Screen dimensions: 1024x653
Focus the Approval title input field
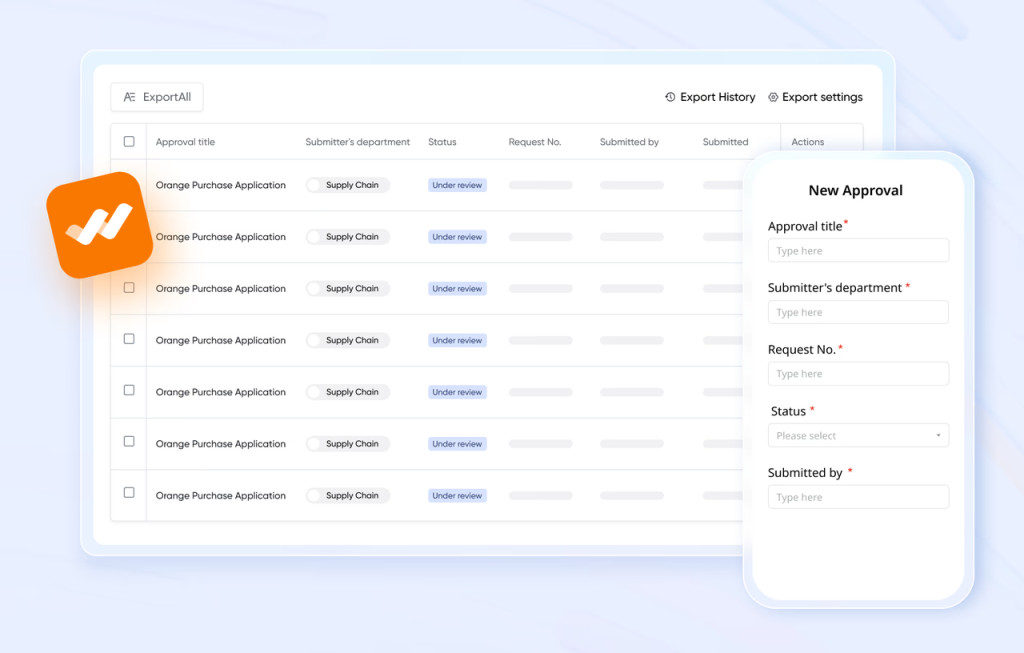point(858,250)
